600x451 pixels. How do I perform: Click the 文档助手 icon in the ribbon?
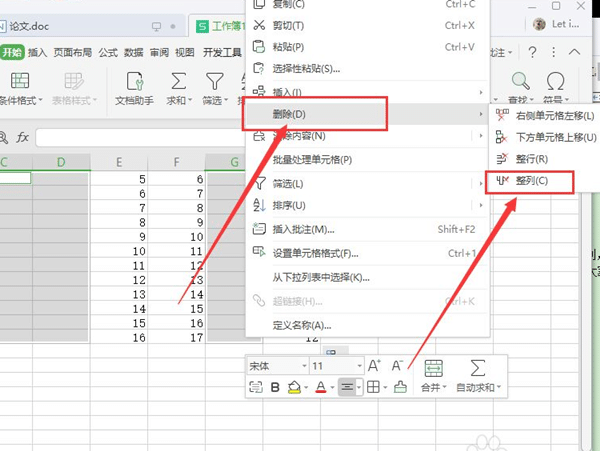[x=134, y=81]
